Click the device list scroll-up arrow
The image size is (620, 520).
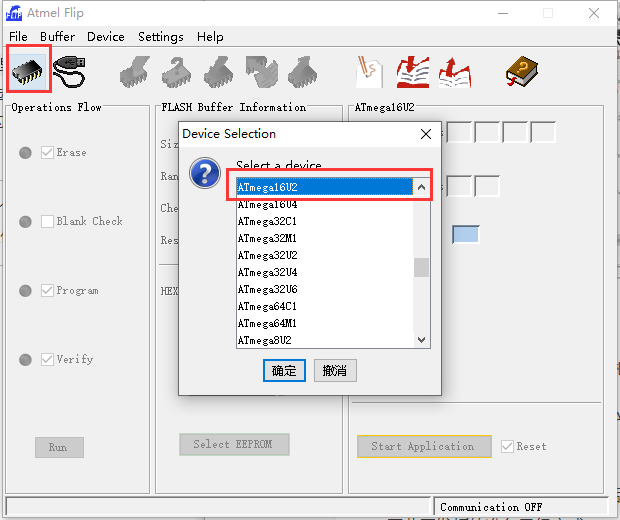421,187
